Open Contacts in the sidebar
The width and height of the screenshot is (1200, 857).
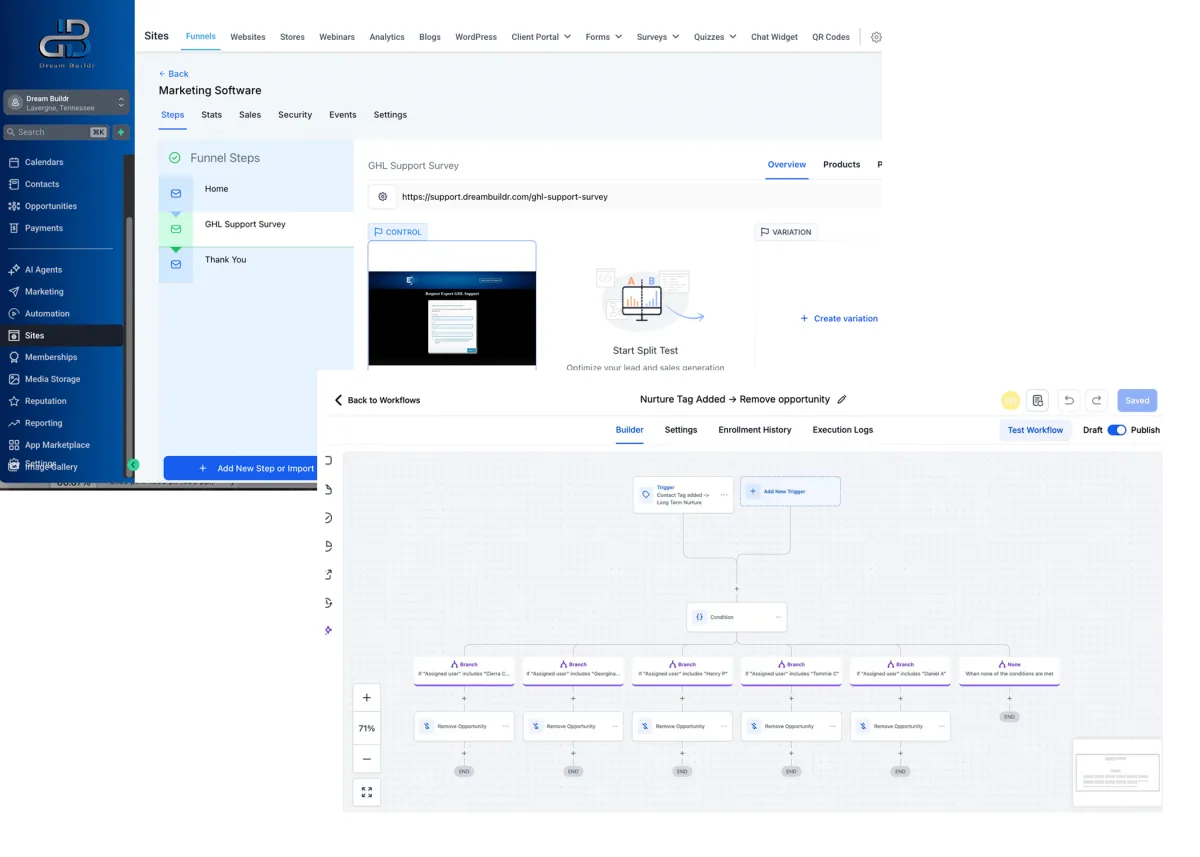coord(42,184)
